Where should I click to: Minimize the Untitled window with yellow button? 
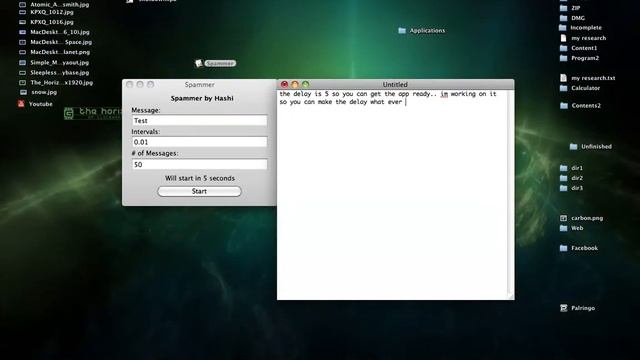tap(295, 84)
